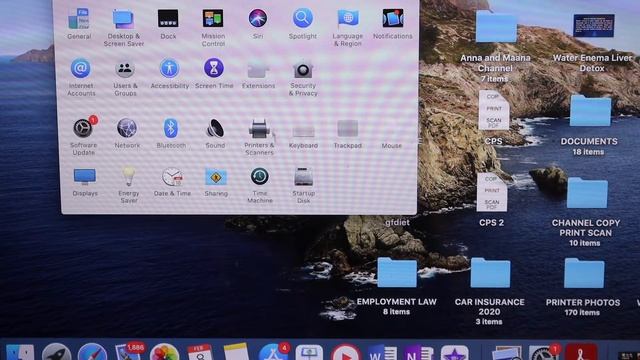640x360 pixels.
Task: Open Printers & Scanners preferences
Action: [259, 129]
